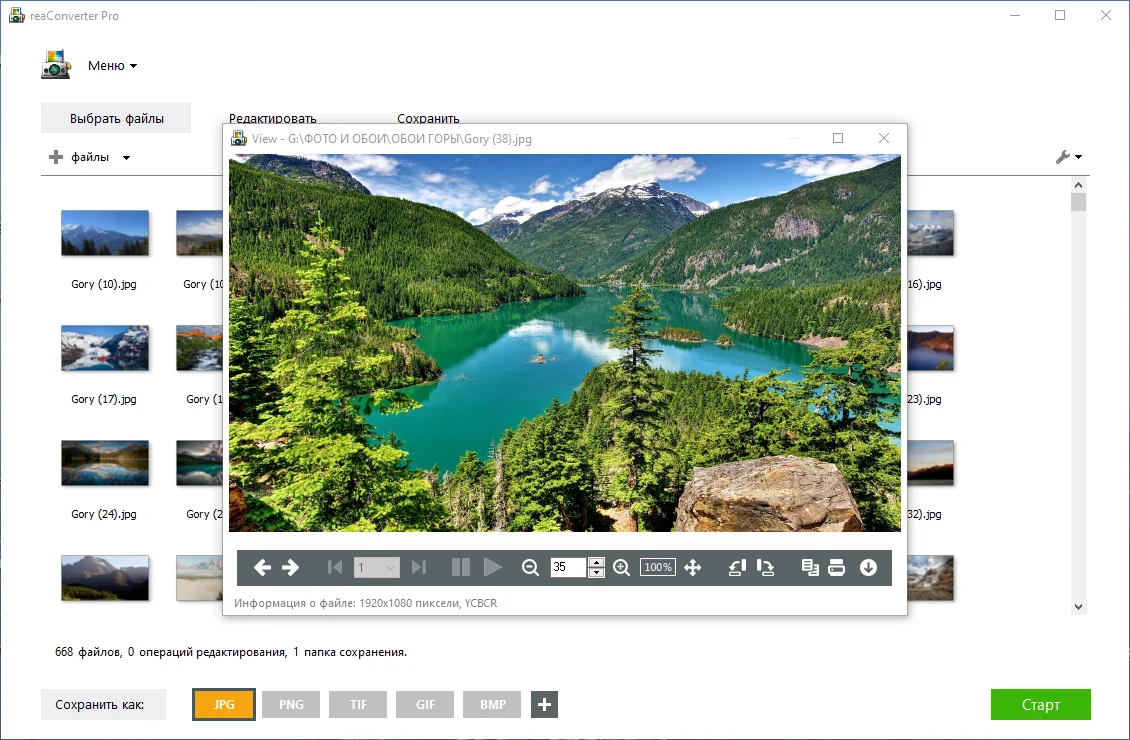
Task: Print the image using the printer icon
Action: pos(837,568)
